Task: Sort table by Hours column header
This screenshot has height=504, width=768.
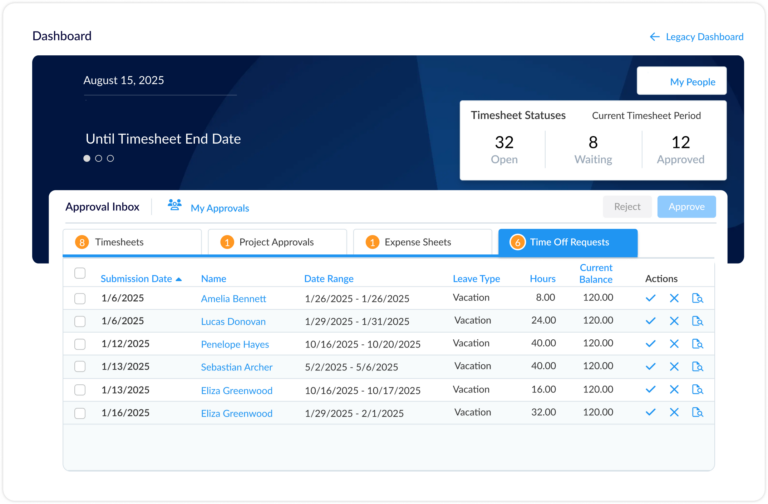Action: (542, 279)
